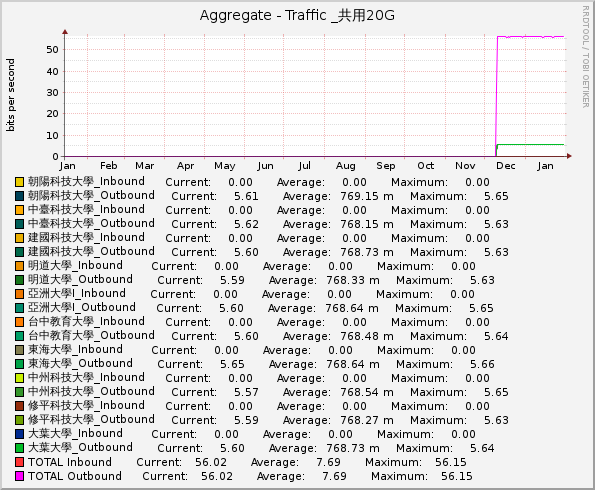Screen dimensions: 595x490
Task: Click the TOTAL Outbound legend label
Action: pos(75,476)
